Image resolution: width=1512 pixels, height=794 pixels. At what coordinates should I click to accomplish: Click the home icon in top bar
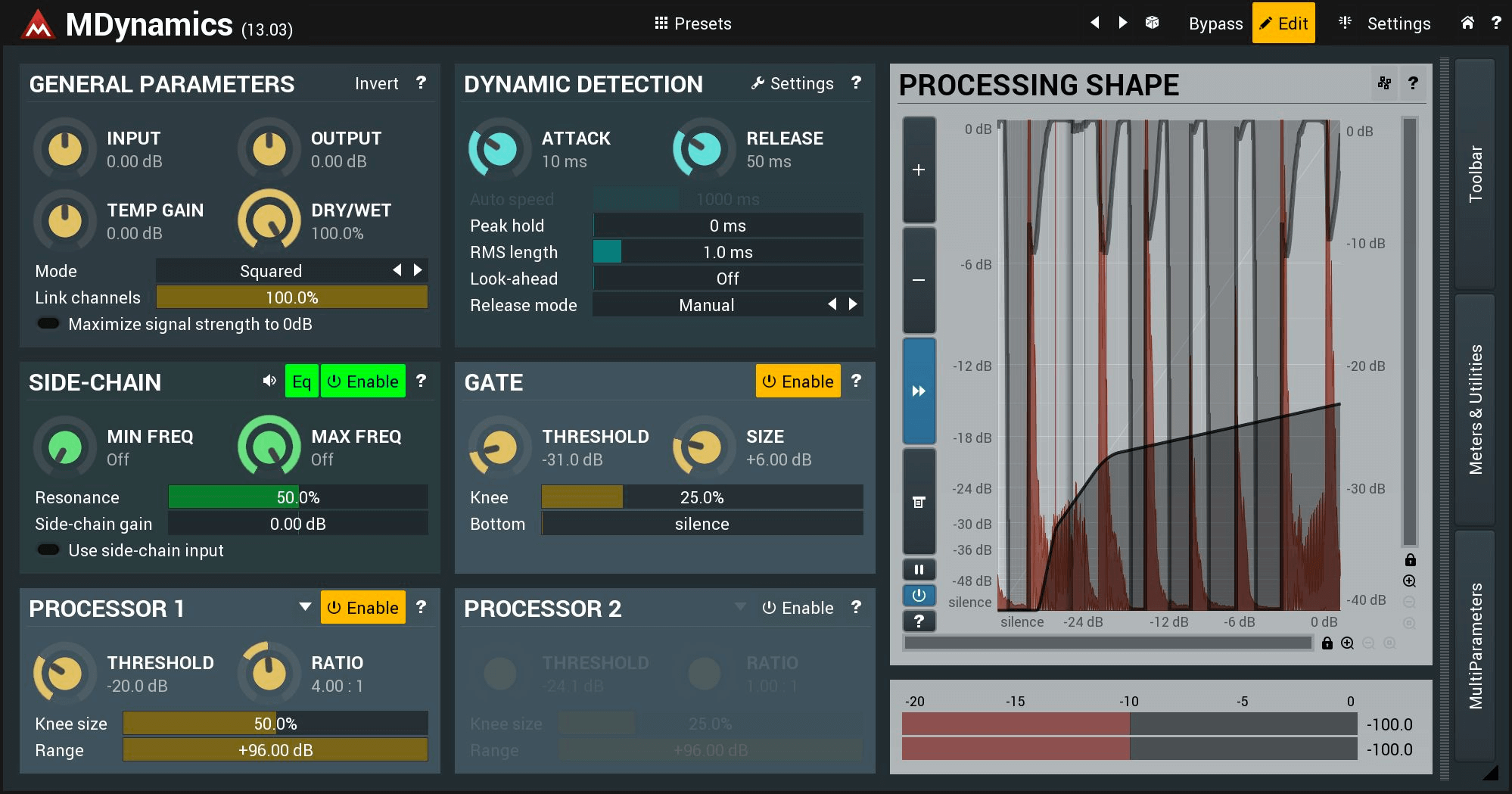pos(1467,23)
